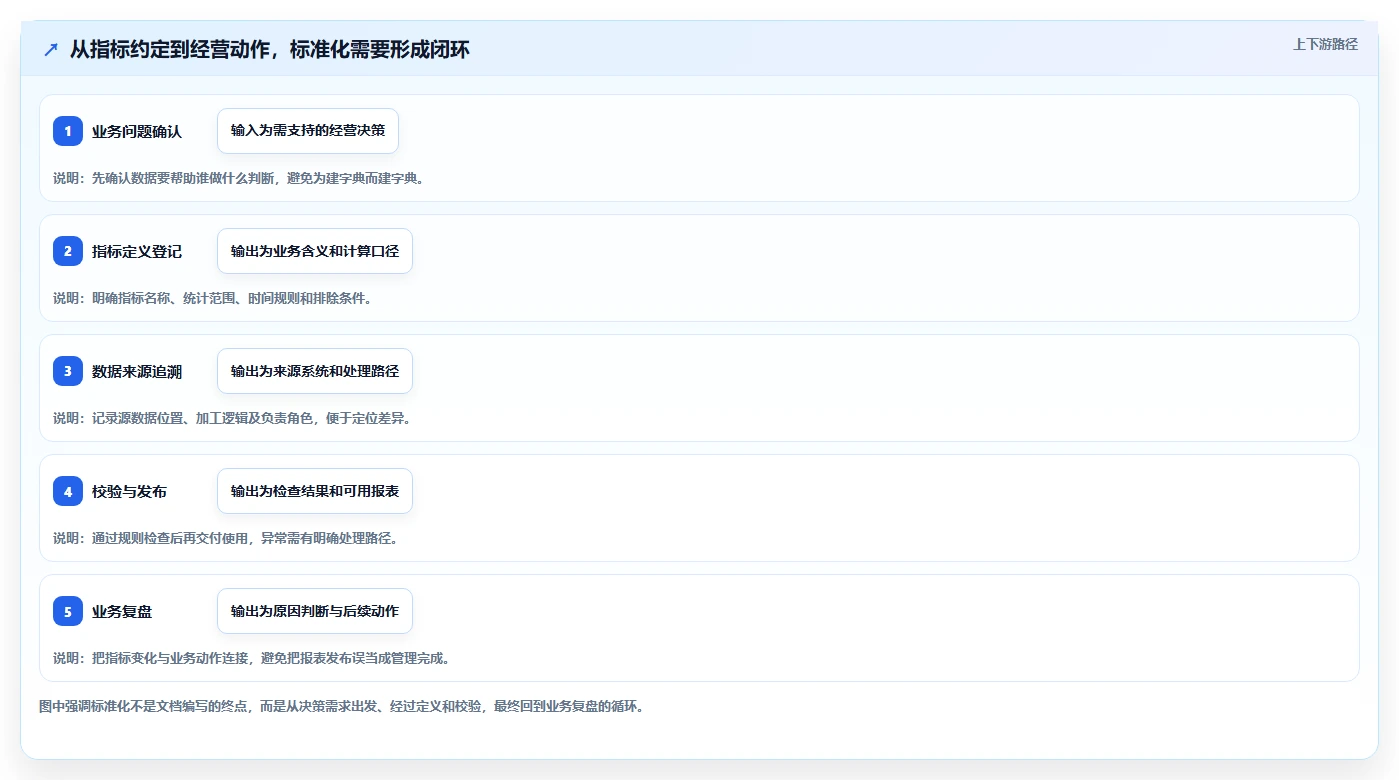Click the step 1 number badge
This screenshot has width=1399, height=780.
(x=68, y=131)
